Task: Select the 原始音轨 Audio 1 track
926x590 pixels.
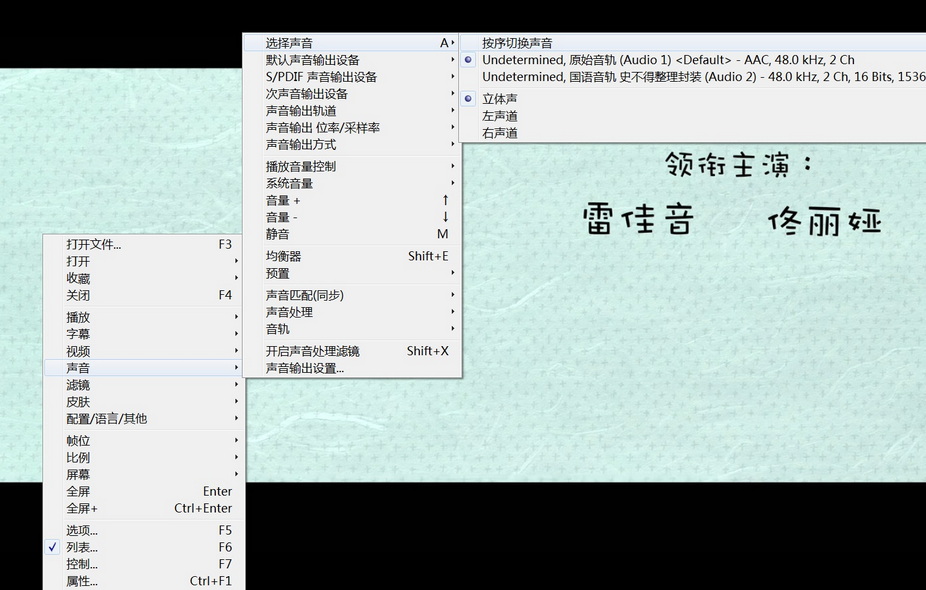Action: click(668, 60)
